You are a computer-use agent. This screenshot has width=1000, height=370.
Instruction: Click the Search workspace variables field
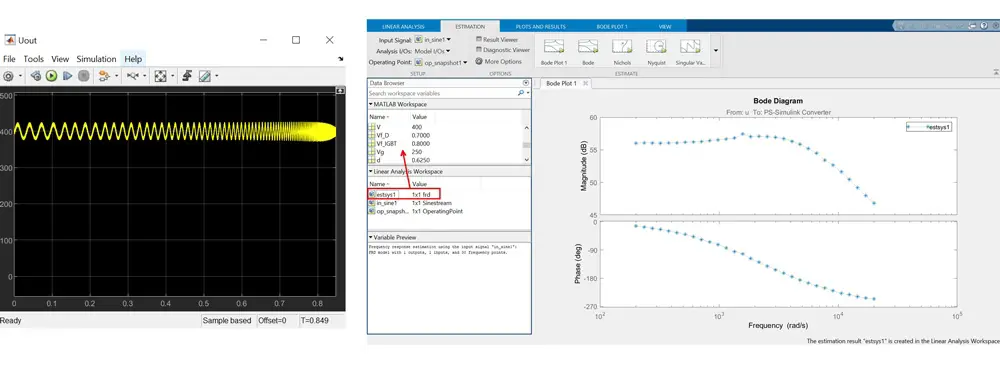[x=443, y=93]
